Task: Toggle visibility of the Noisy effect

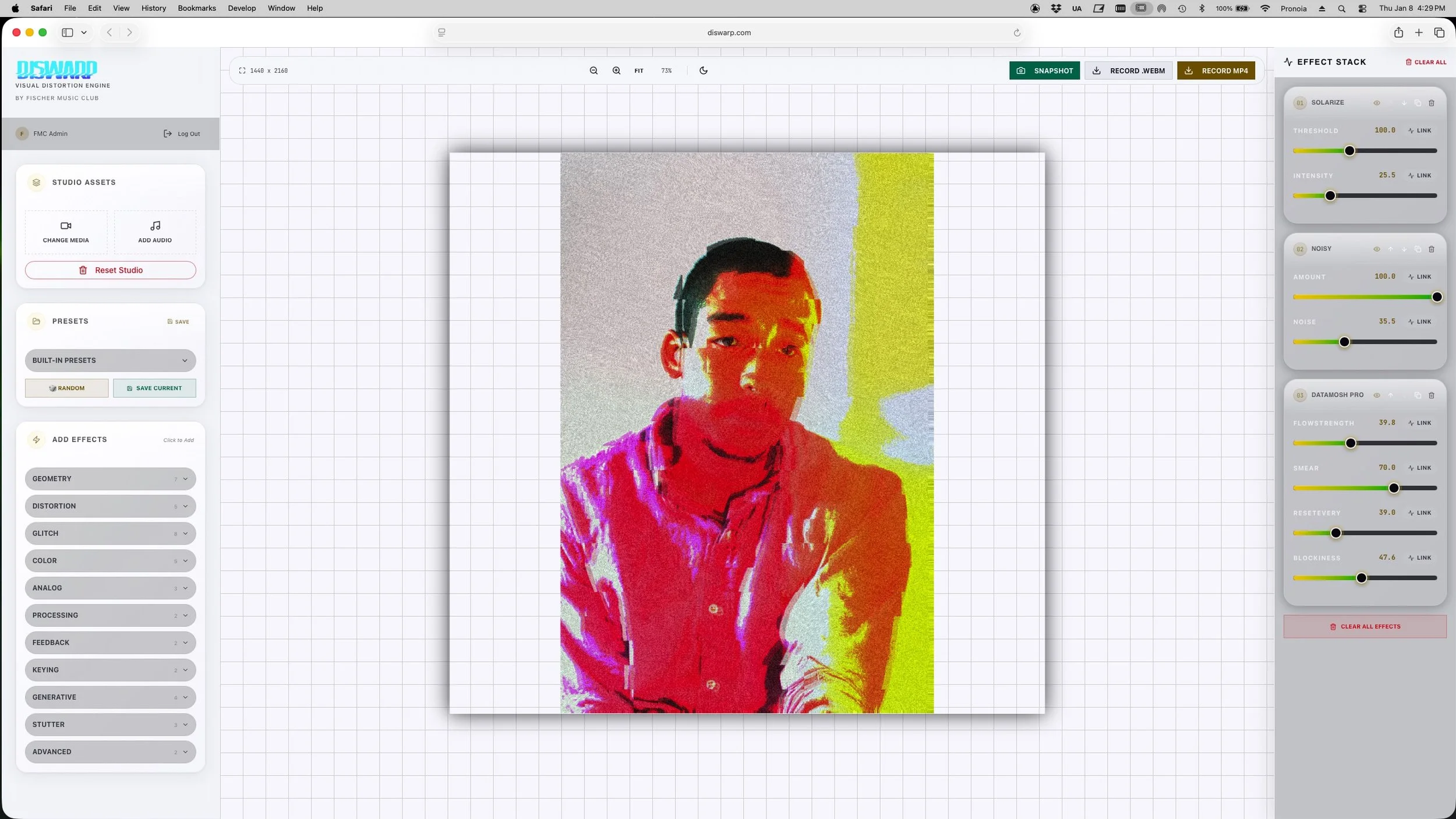Action: coord(1377,249)
